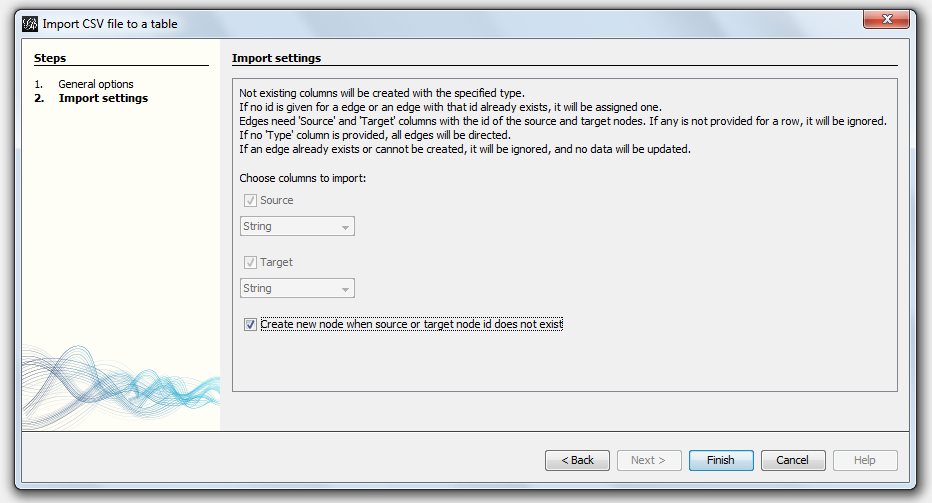Open the Source column type dropdown
932x503 pixels.
(298, 227)
